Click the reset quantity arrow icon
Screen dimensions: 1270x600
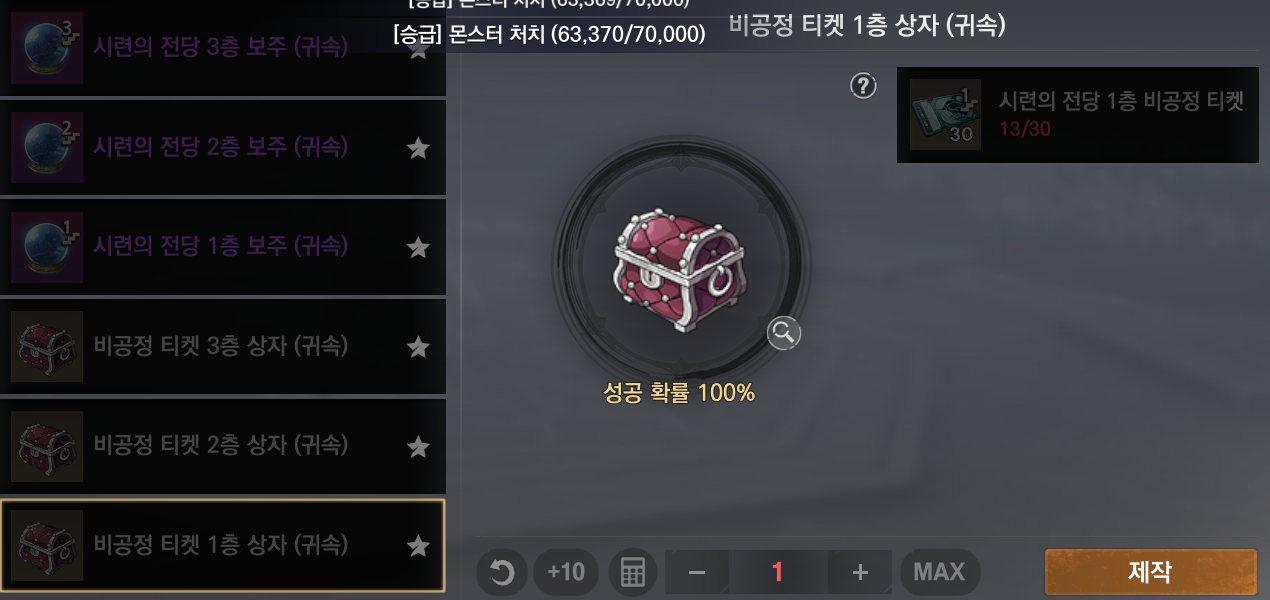503,572
